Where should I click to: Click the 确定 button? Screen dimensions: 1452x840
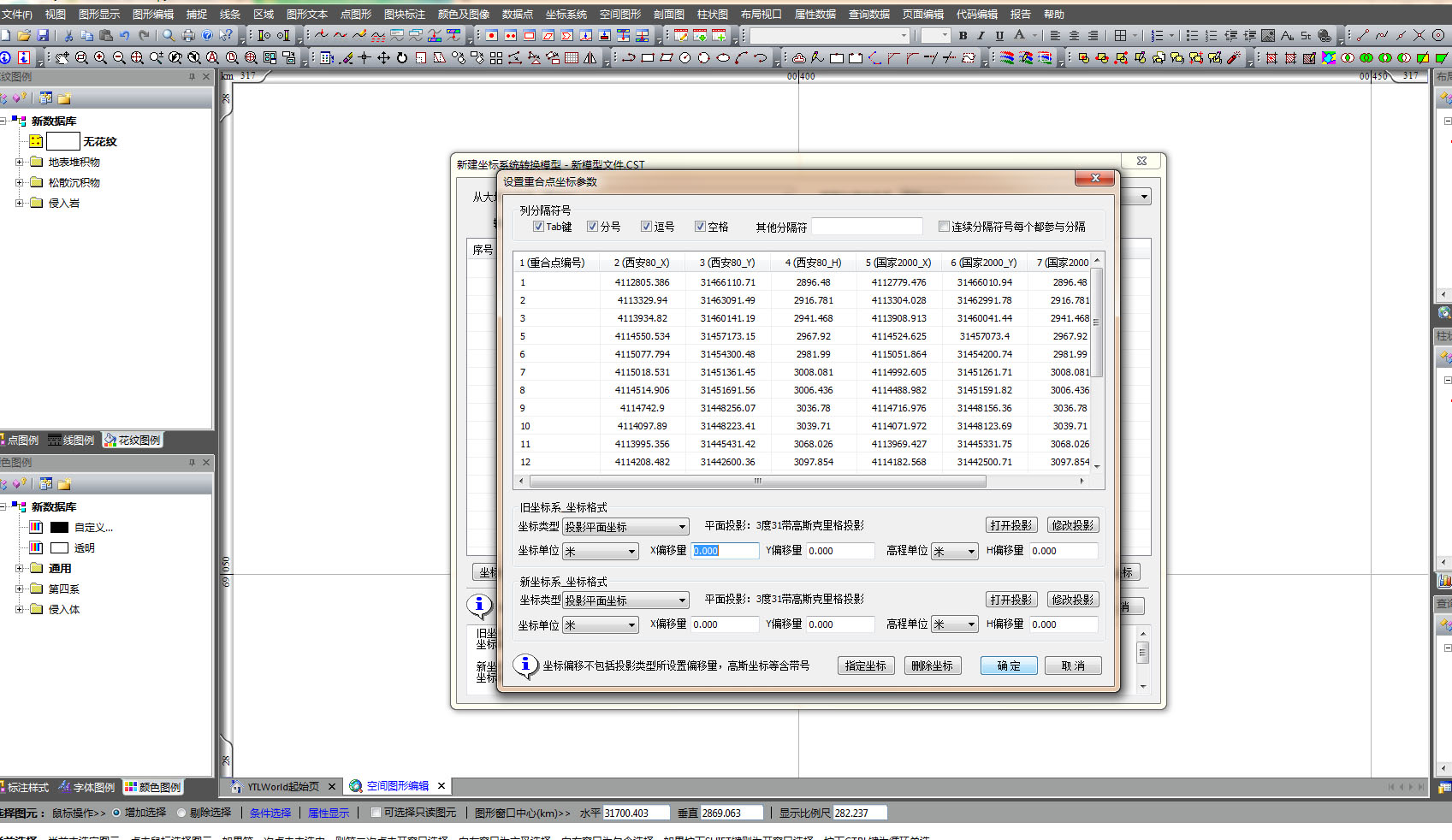click(x=1009, y=665)
